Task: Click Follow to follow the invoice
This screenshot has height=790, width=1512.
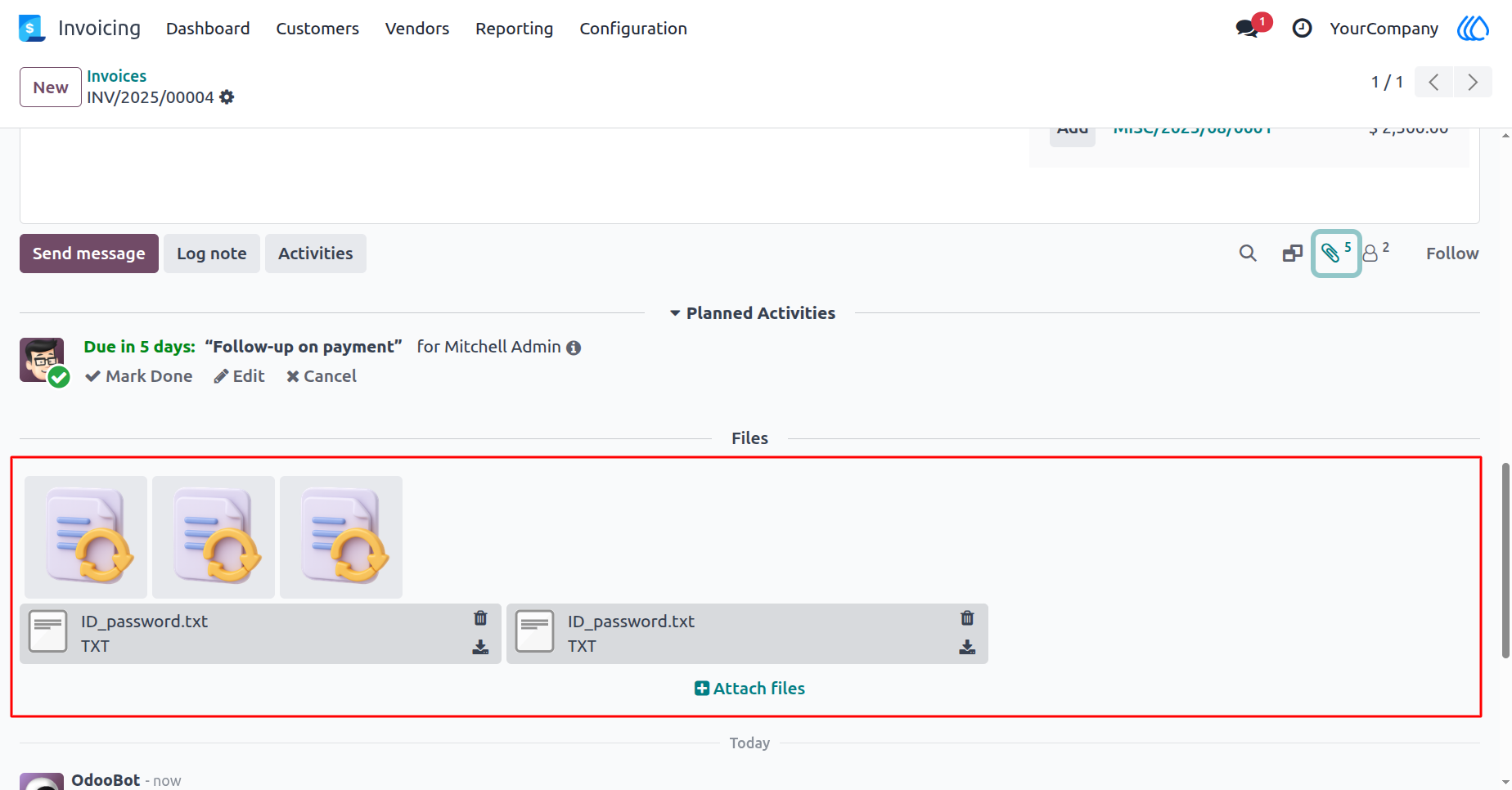Action: point(1452,254)
